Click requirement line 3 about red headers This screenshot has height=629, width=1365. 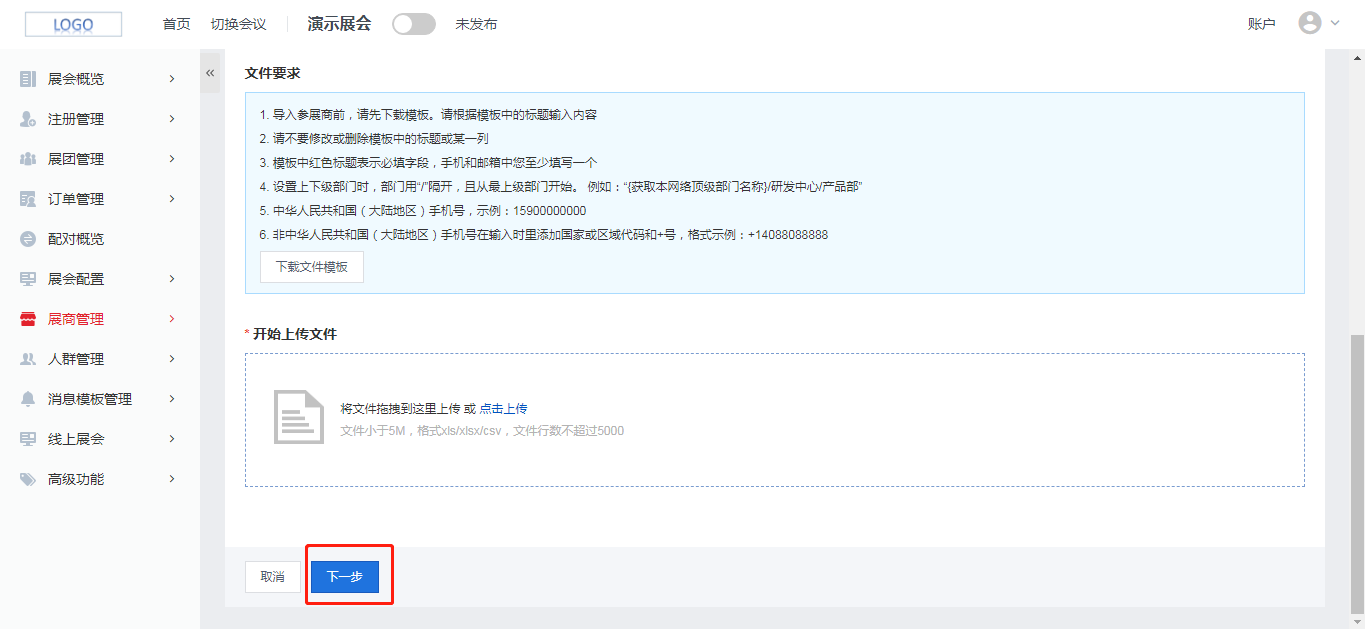(x=428, y=163)
